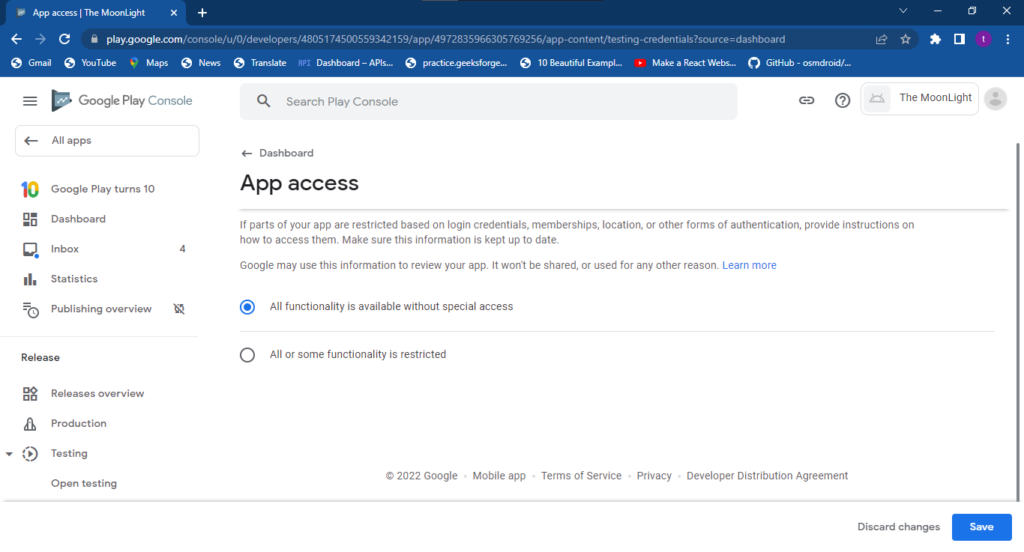The width and height of the screenshot is (1024, 552).
Task: Open the News bookmark
Action: coord(200,63)
